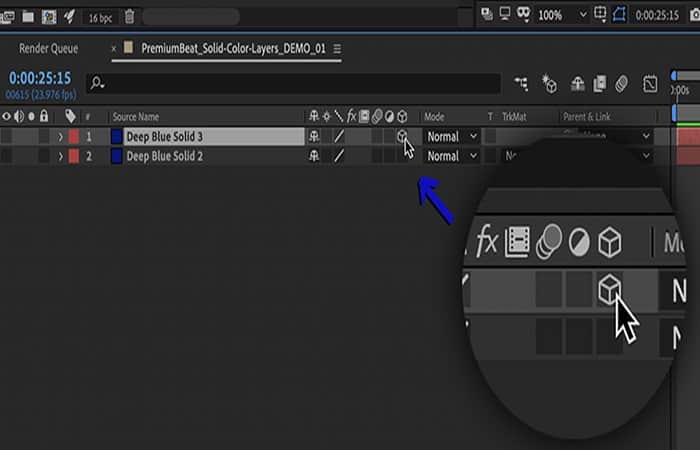
Task: Click the timeline layer search field
Action: coord(294,83)
